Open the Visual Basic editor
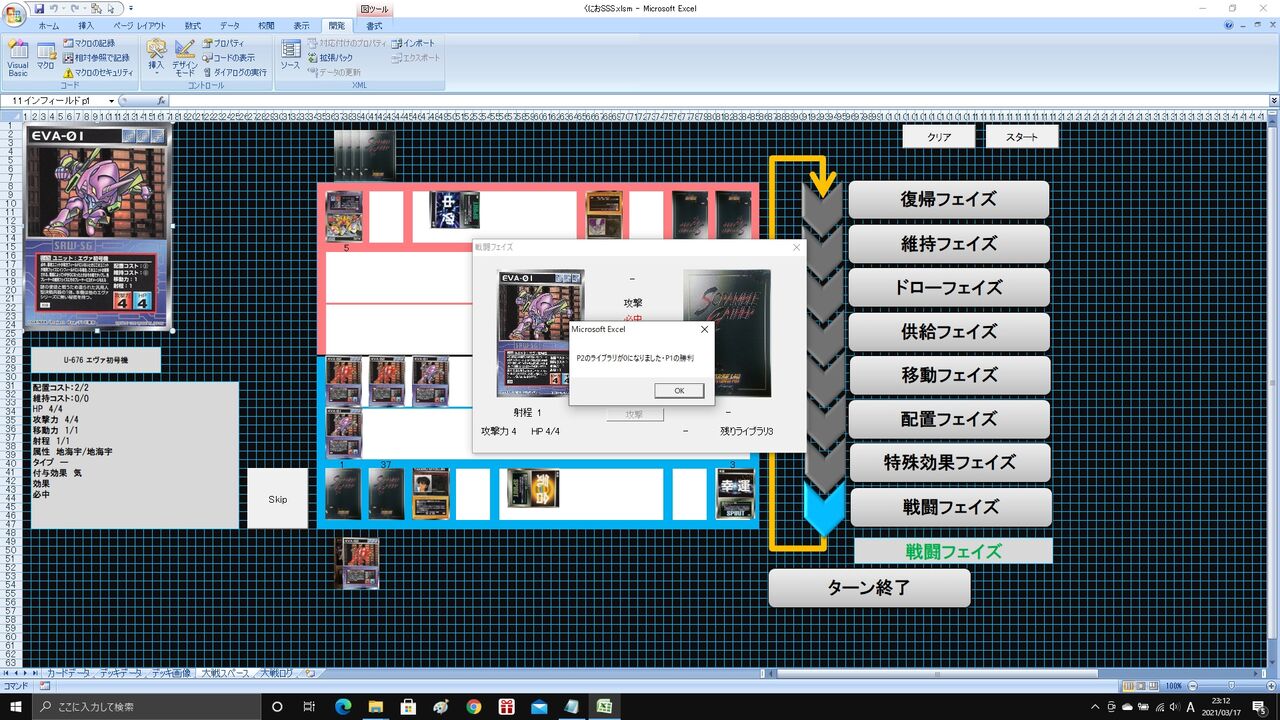Screen dimensions: 1280x720 click(x=18, y=59)
